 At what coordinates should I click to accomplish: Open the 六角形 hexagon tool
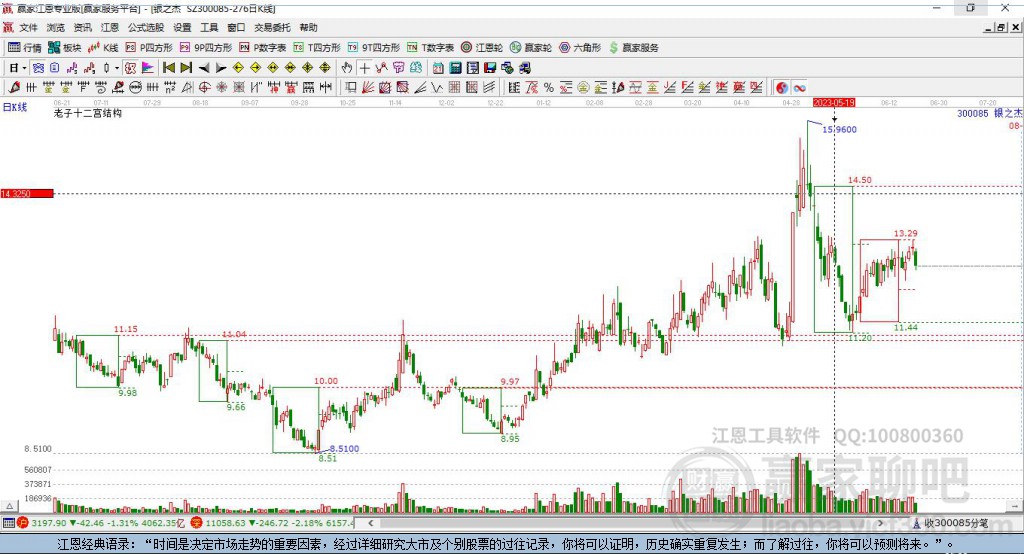click(x=580, y=48)
